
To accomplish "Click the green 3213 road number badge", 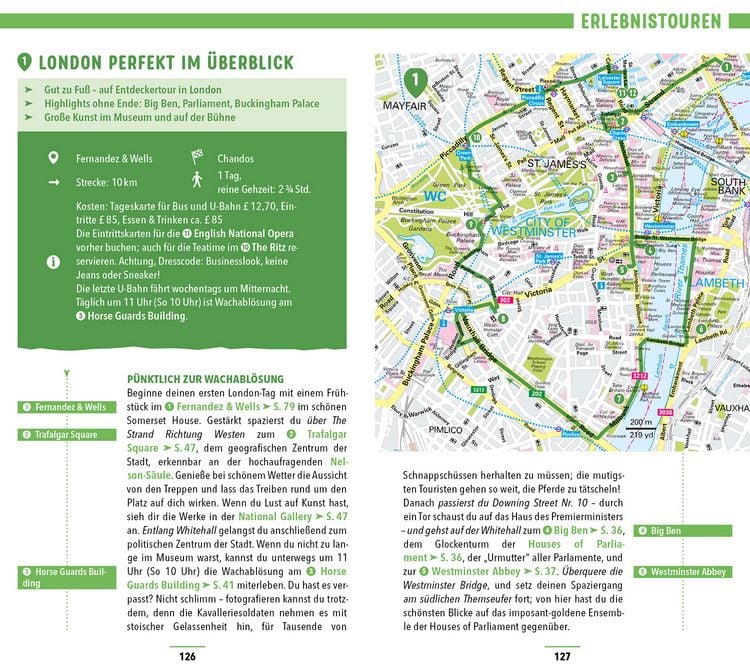I will (x=479, y=390).
